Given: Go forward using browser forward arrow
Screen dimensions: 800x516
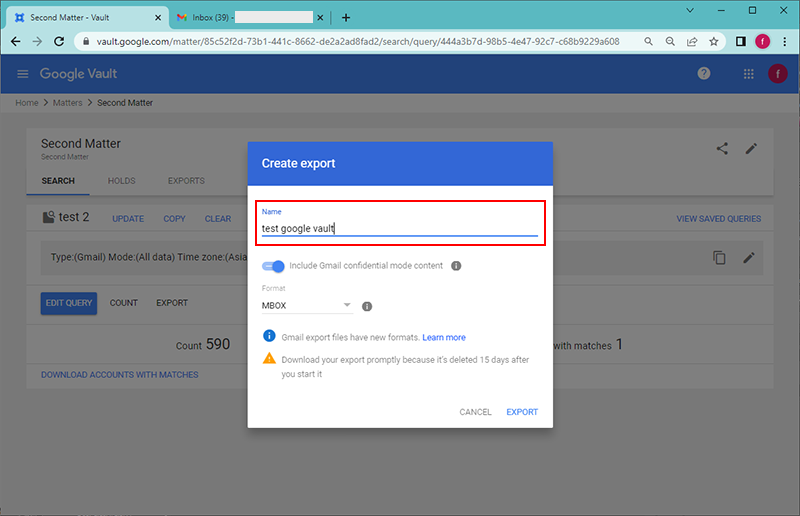Looking at the screenshot, I should click(37, 41).
